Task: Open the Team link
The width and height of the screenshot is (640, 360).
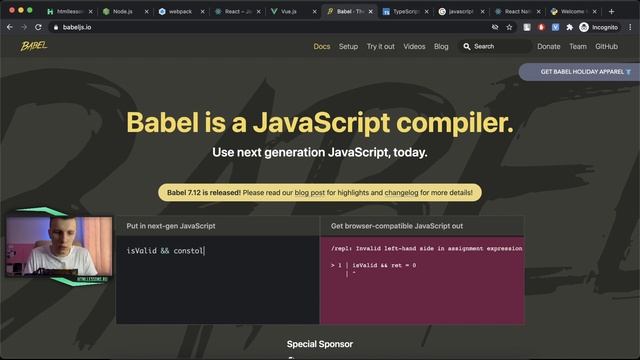Action: (x=578, y=47)
